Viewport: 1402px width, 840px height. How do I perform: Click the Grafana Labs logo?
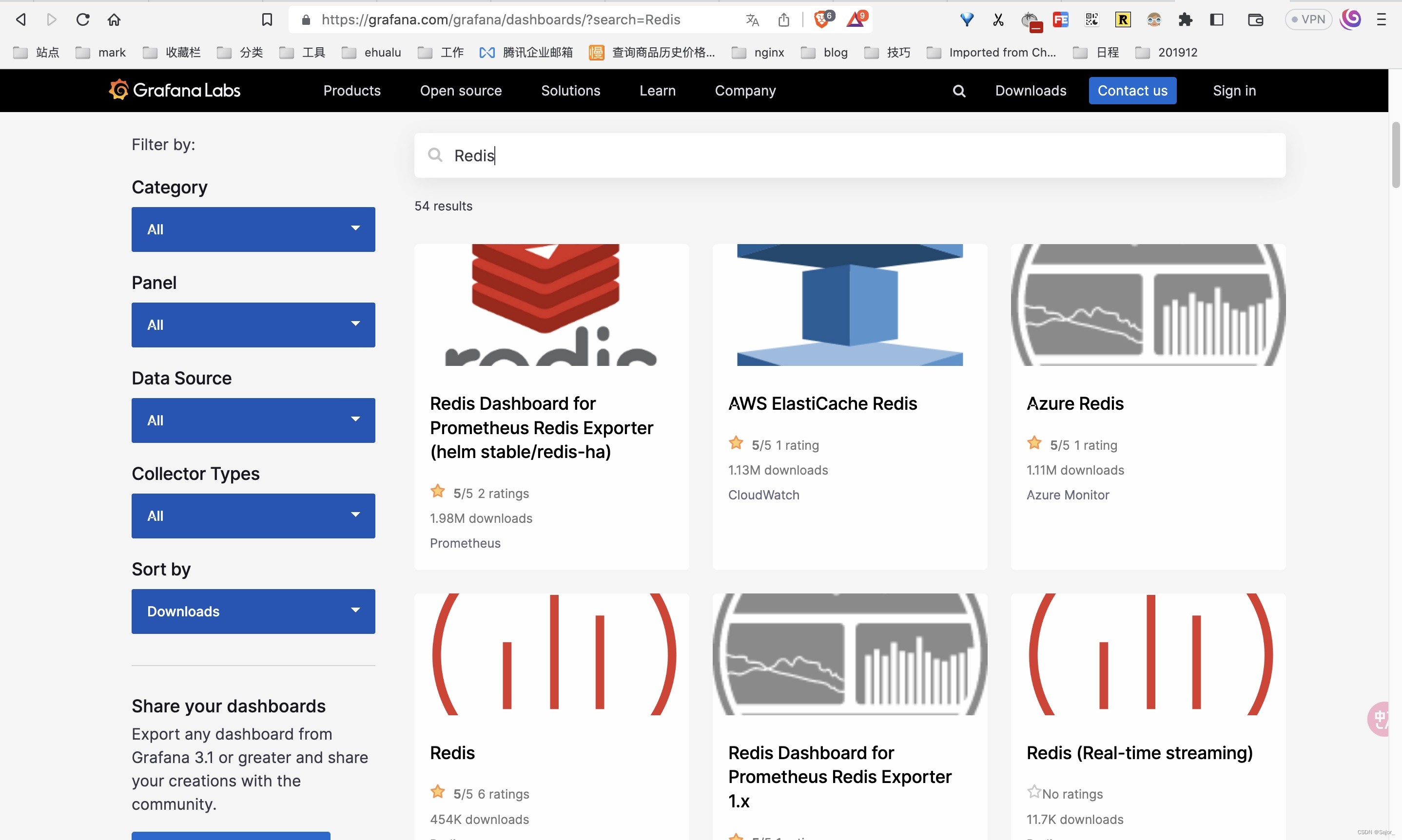coord(175,91)
